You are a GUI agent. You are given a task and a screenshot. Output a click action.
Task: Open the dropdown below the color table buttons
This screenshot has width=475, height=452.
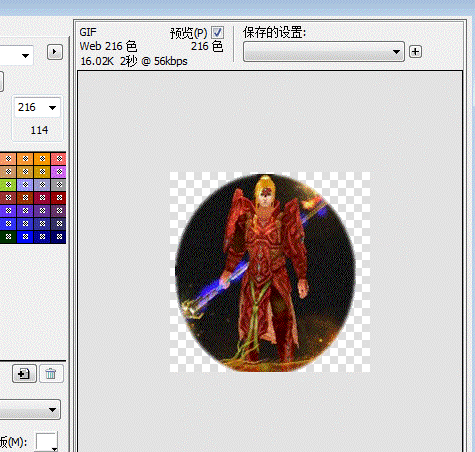pos(30,410)
